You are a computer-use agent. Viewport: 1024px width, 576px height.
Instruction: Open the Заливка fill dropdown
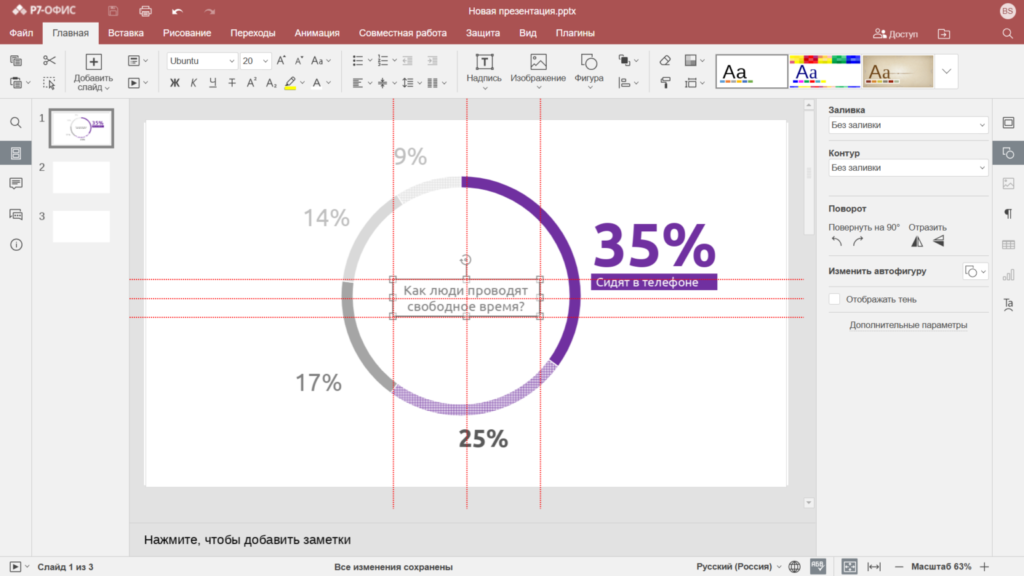(x=908, y=126)
